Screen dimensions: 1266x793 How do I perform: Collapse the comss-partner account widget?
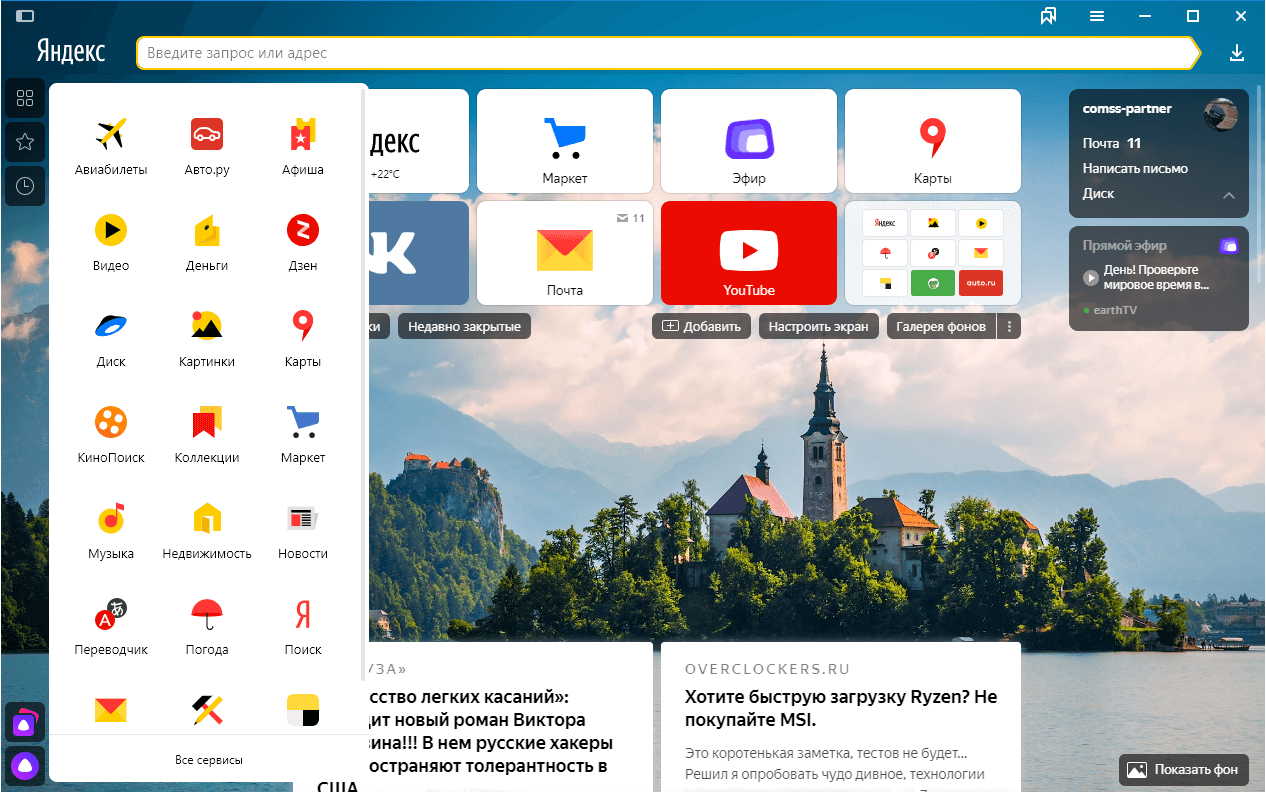[1229, 195]
